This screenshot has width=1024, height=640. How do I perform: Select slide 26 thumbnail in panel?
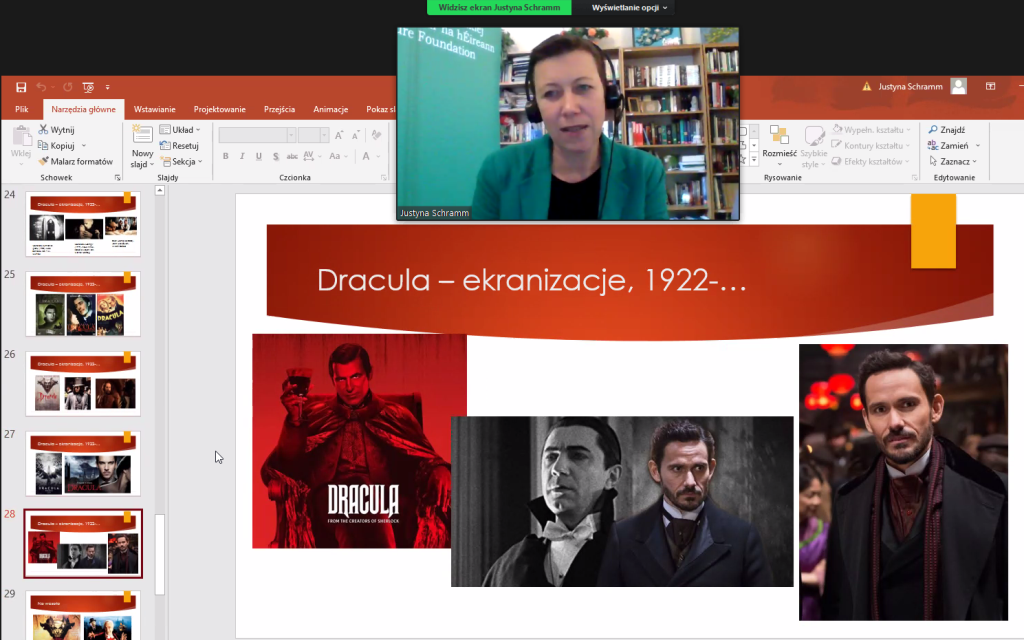[x=83, y=383]
